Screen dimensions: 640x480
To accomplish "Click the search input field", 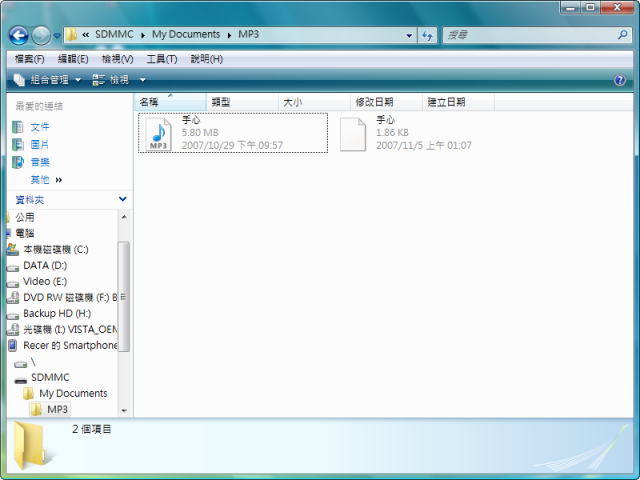I will (x=529, y=36).
